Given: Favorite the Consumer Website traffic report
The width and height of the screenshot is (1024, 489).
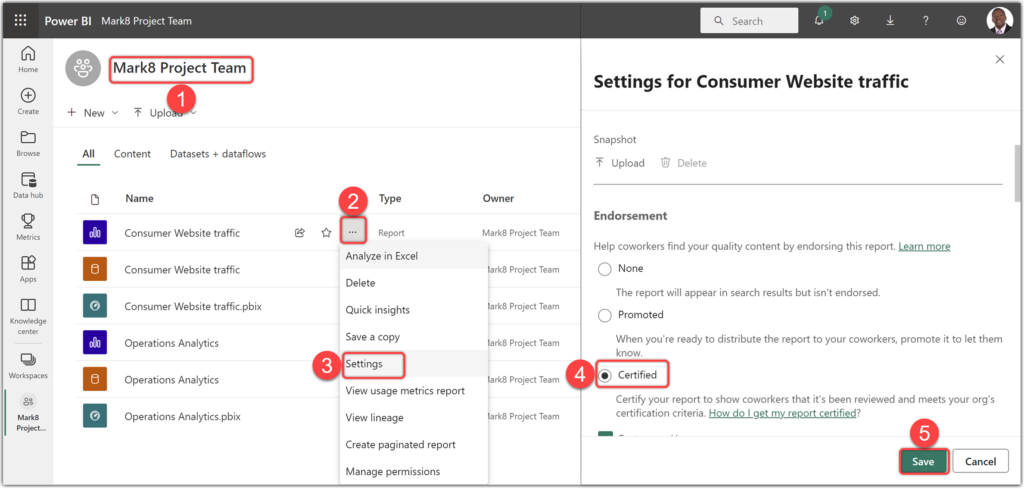Looking at the screenshot, I should pyautogui.click(x=327, y=232).
